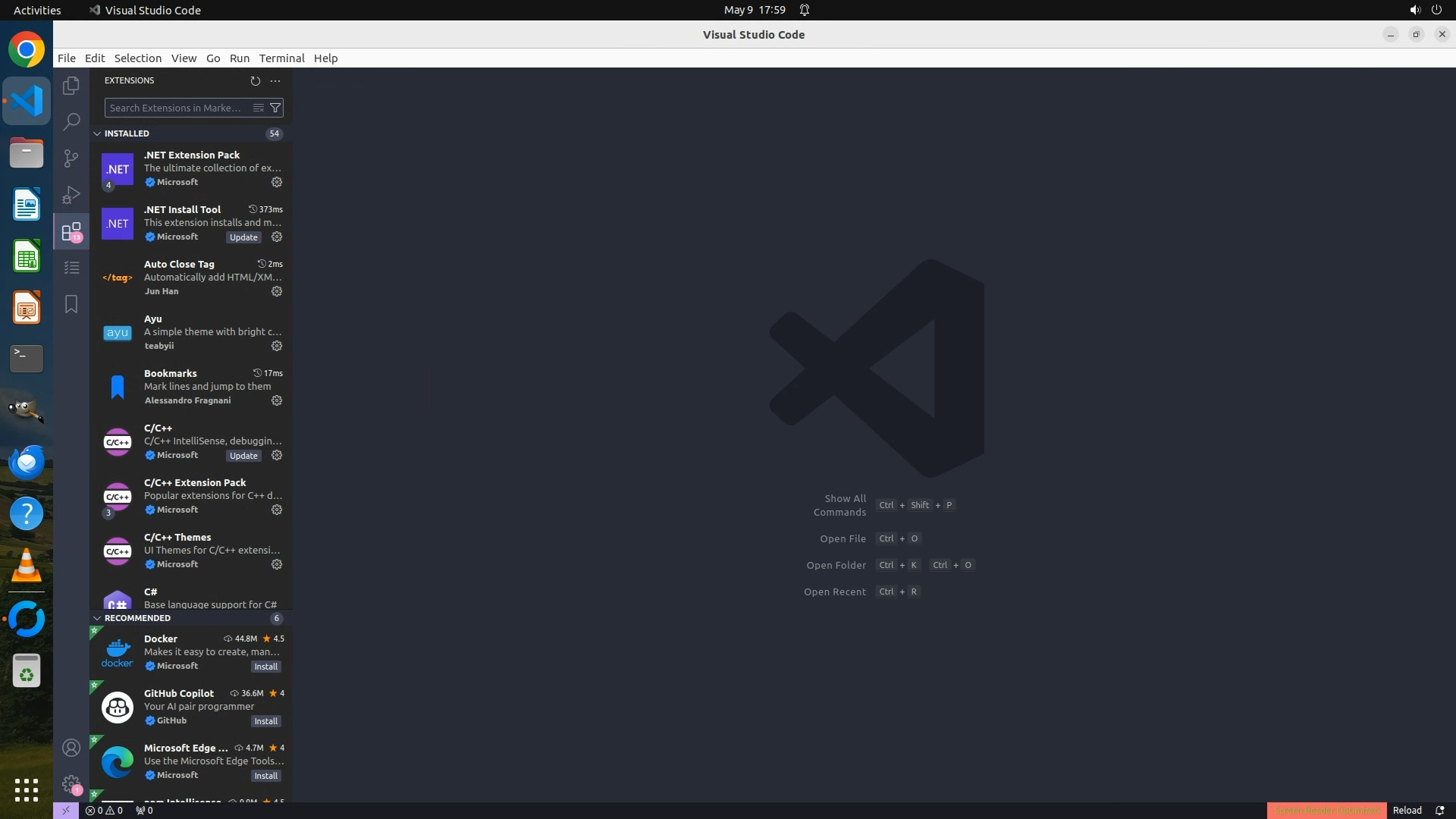Install the Docker extension

265,667
